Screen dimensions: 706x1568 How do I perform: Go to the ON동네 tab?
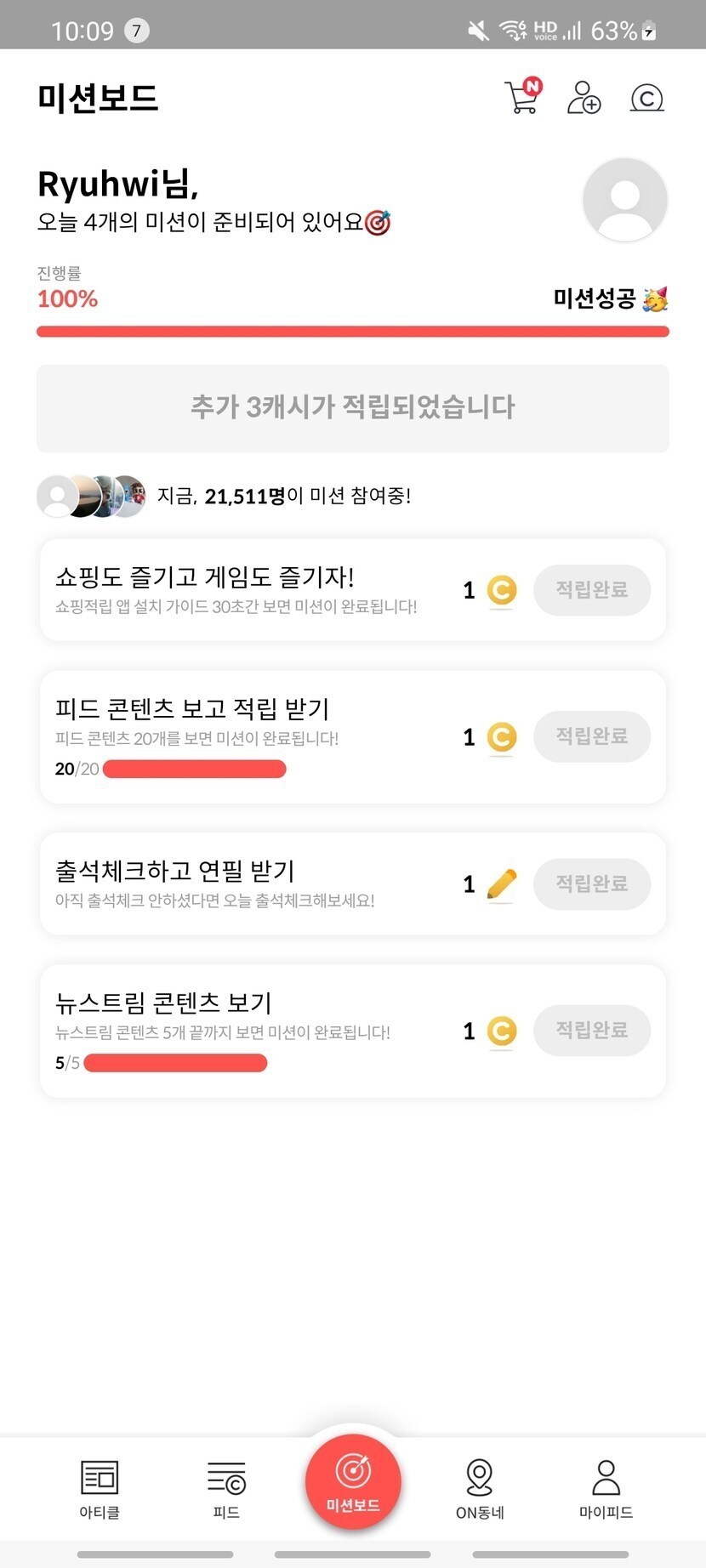[480, 1488]
